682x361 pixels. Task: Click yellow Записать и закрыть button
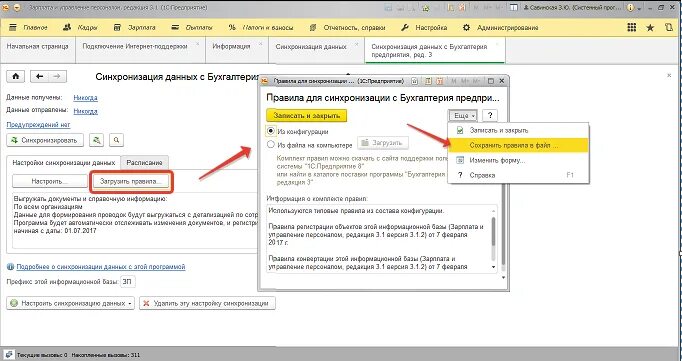[307, 115]
